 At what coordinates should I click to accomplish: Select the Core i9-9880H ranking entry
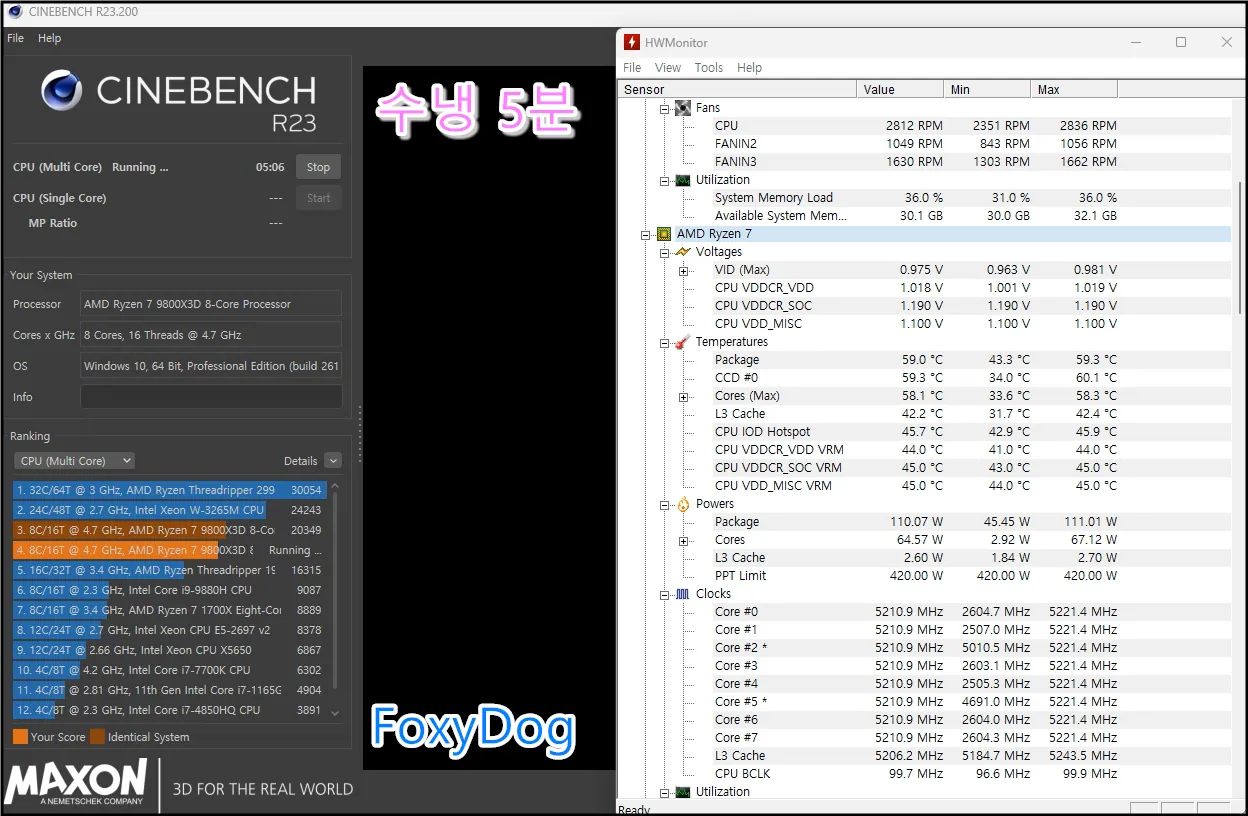coord(170,590)
